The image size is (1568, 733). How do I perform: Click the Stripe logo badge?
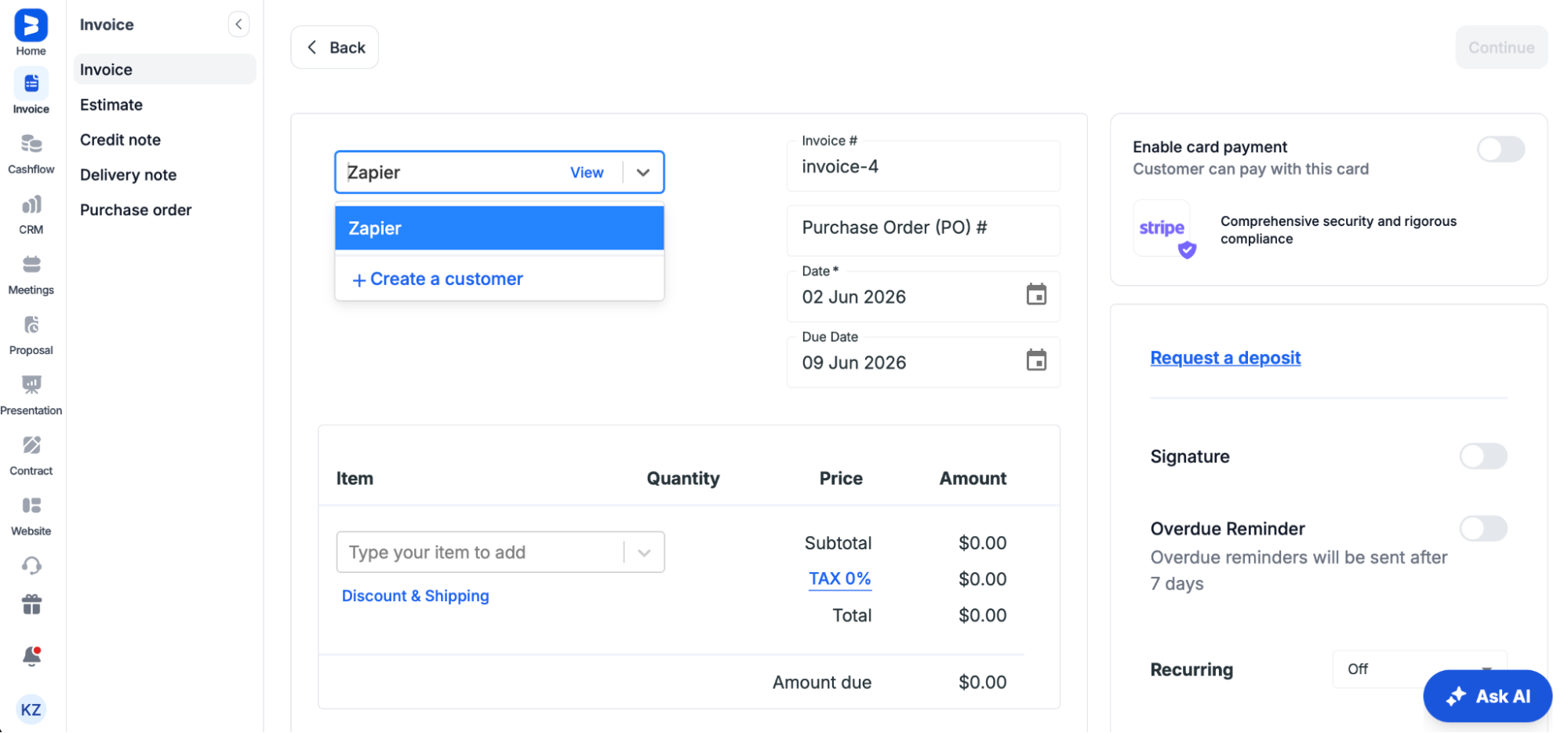pos(1162,228)
